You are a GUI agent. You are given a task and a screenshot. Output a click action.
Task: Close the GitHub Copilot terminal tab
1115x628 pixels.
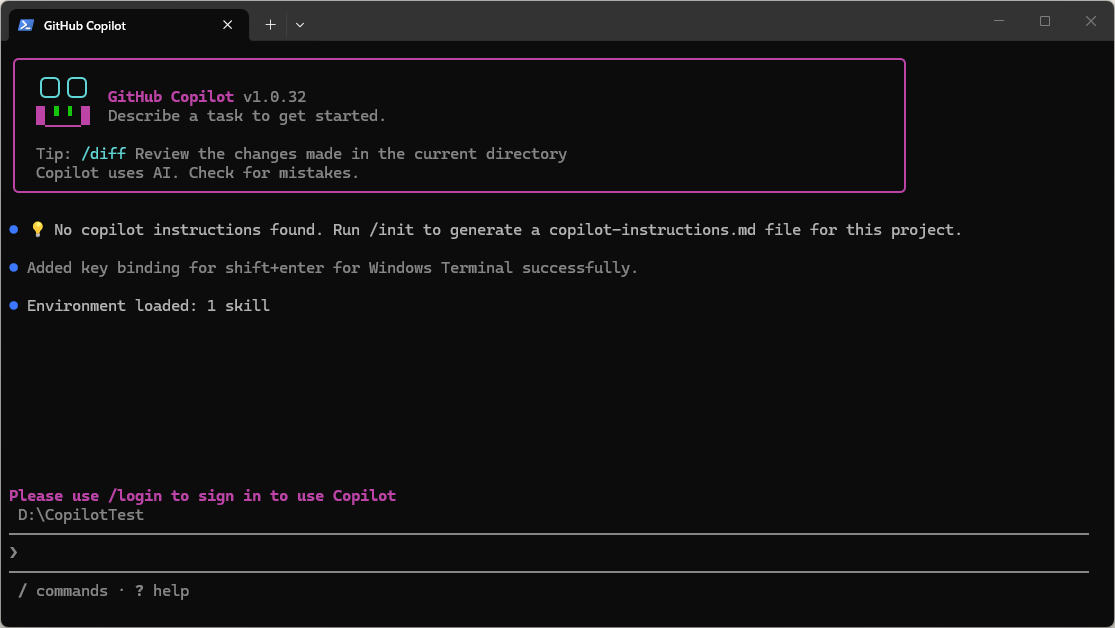tap(228, 25)
